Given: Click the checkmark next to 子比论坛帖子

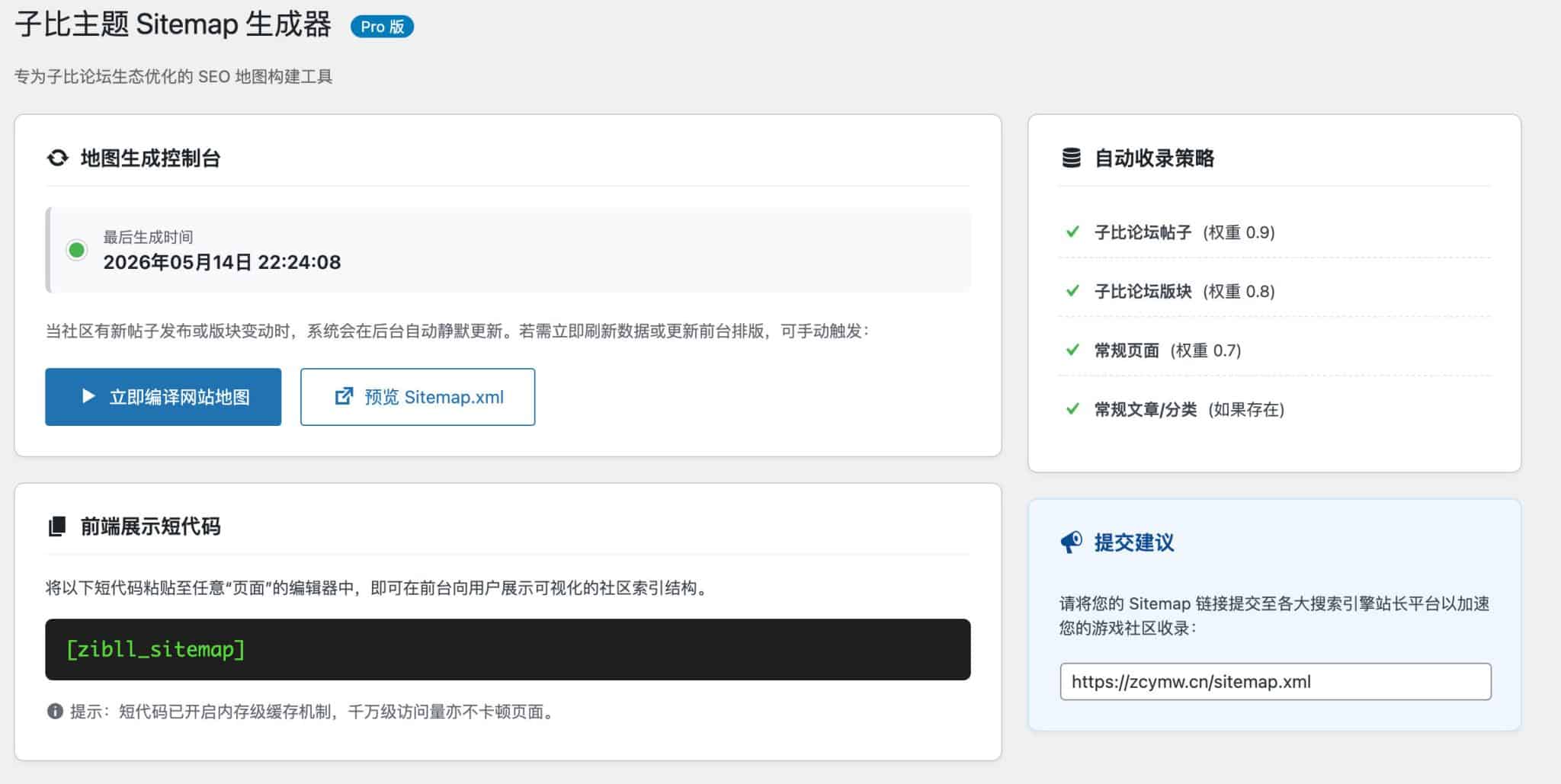Looking at the screenshot, I should point(1072,232).
